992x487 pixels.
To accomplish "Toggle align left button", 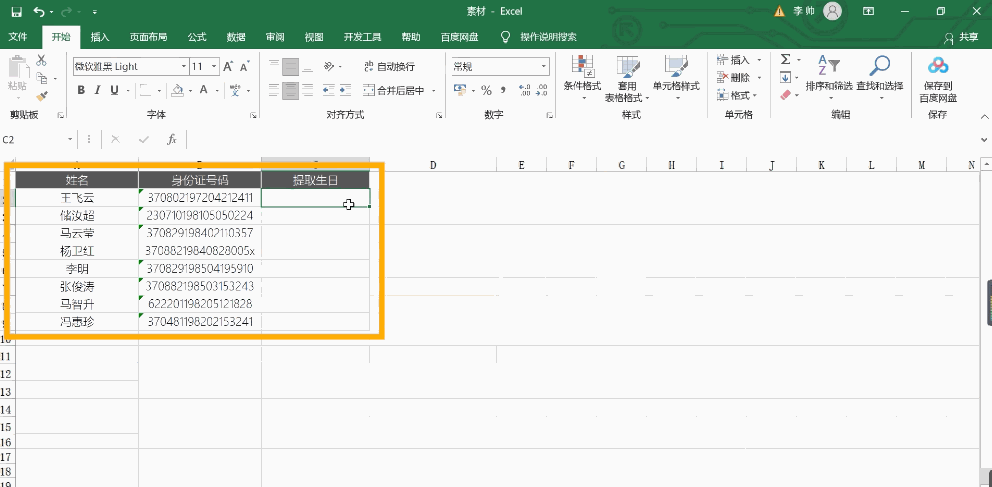I will (x=273, y=90).
